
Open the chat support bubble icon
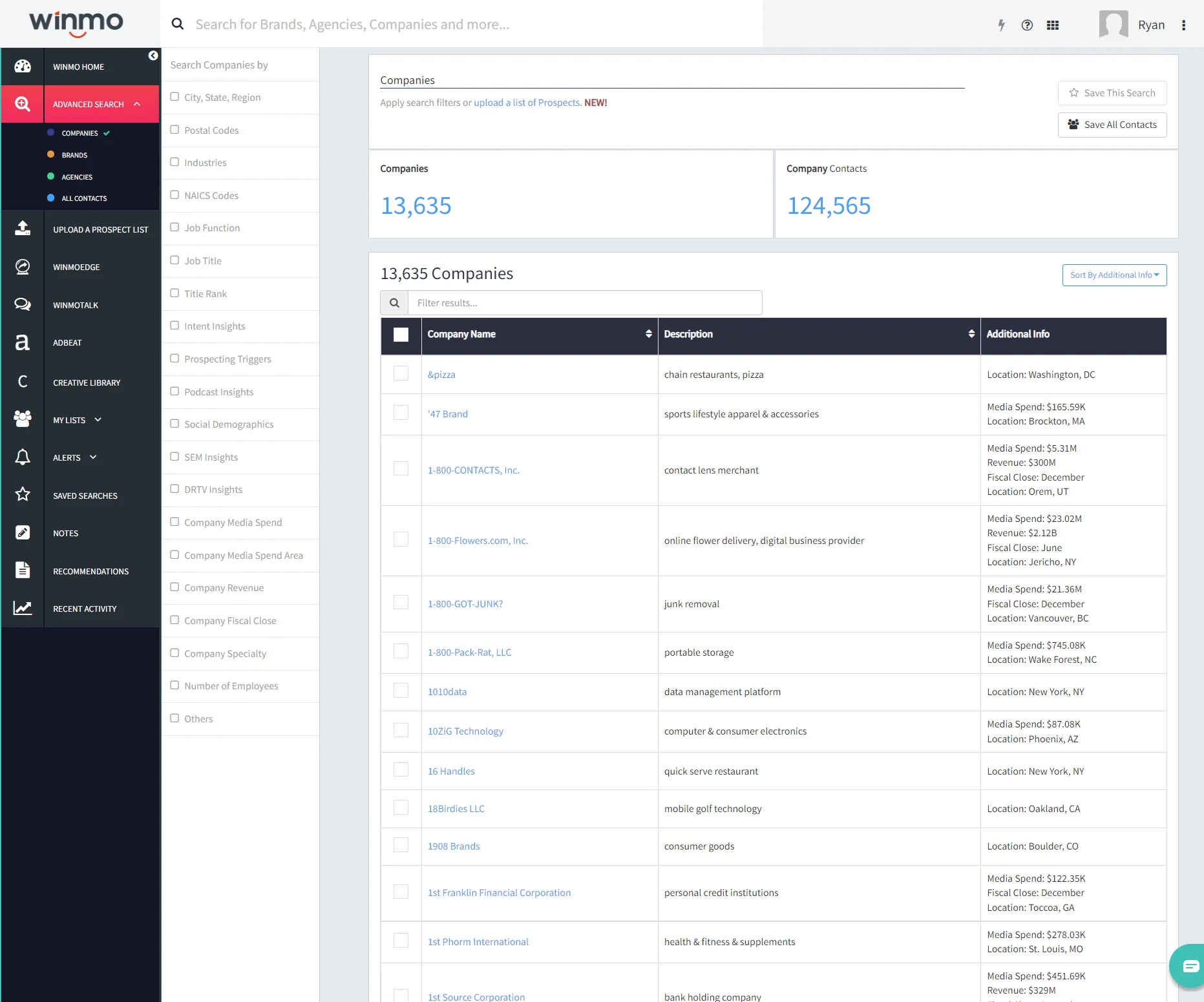pos(1190,966)
